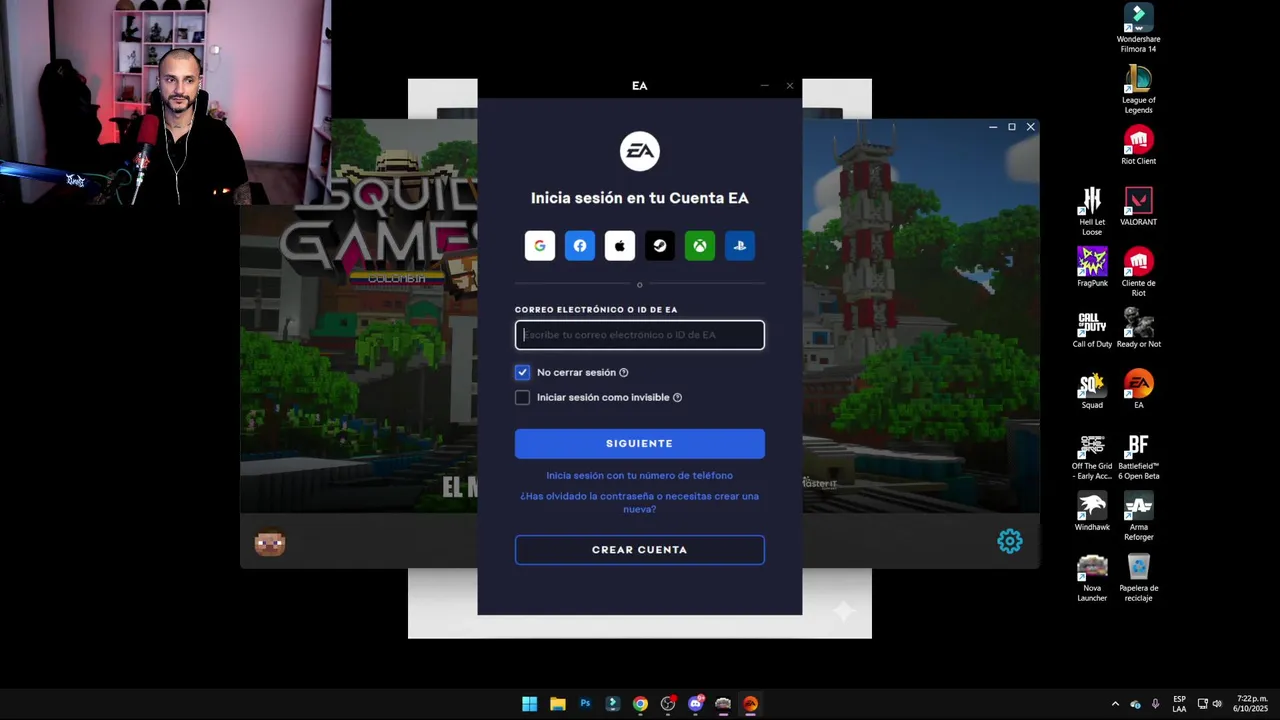Sign in with the Apple icon
Viewport: 1280px width, 720px height.
[620, 246]
